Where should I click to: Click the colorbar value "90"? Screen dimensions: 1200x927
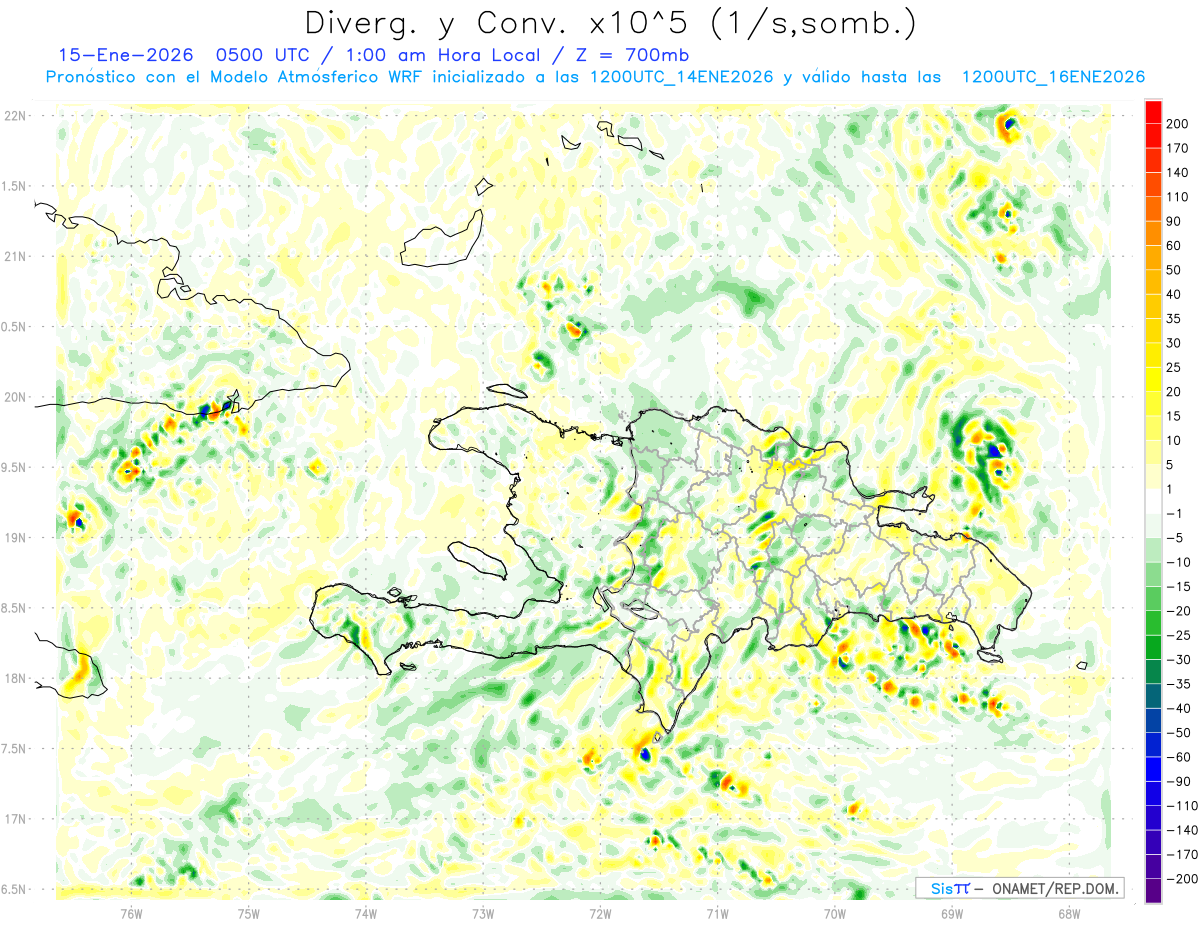pos(1176,221)
